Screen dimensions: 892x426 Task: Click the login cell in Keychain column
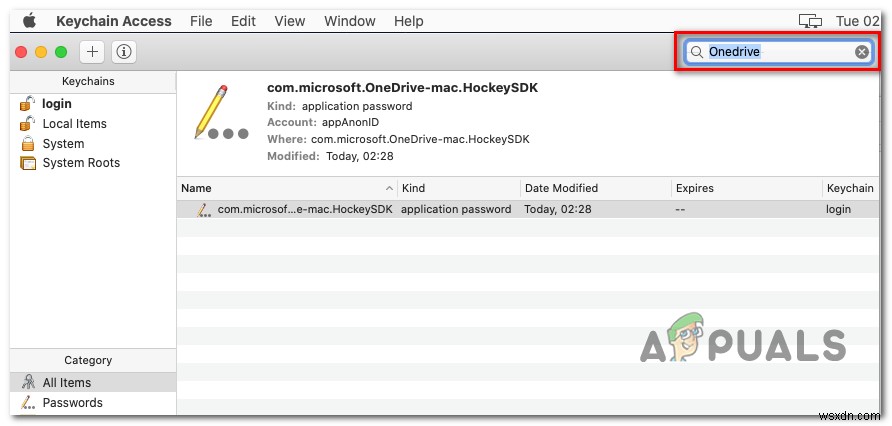click(x=839, y=209)
